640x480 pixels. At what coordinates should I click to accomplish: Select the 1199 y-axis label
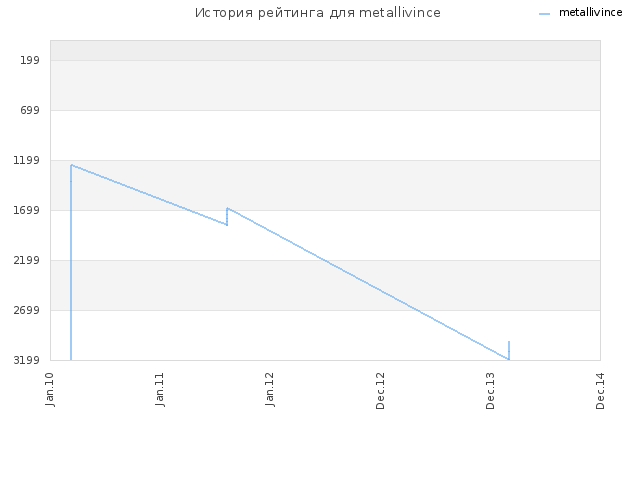(27, 160)
